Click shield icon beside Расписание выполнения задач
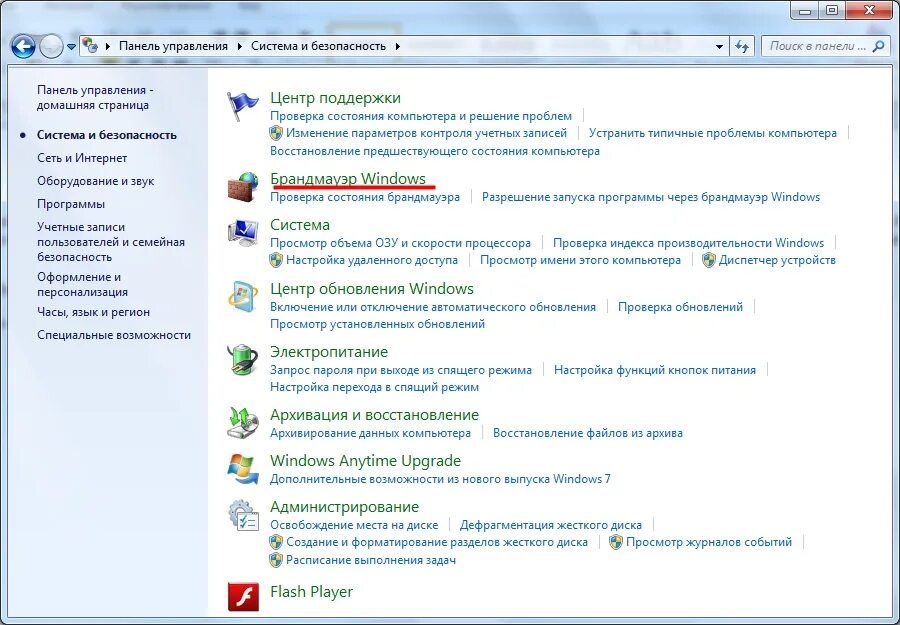 click(x=276, y=560)
